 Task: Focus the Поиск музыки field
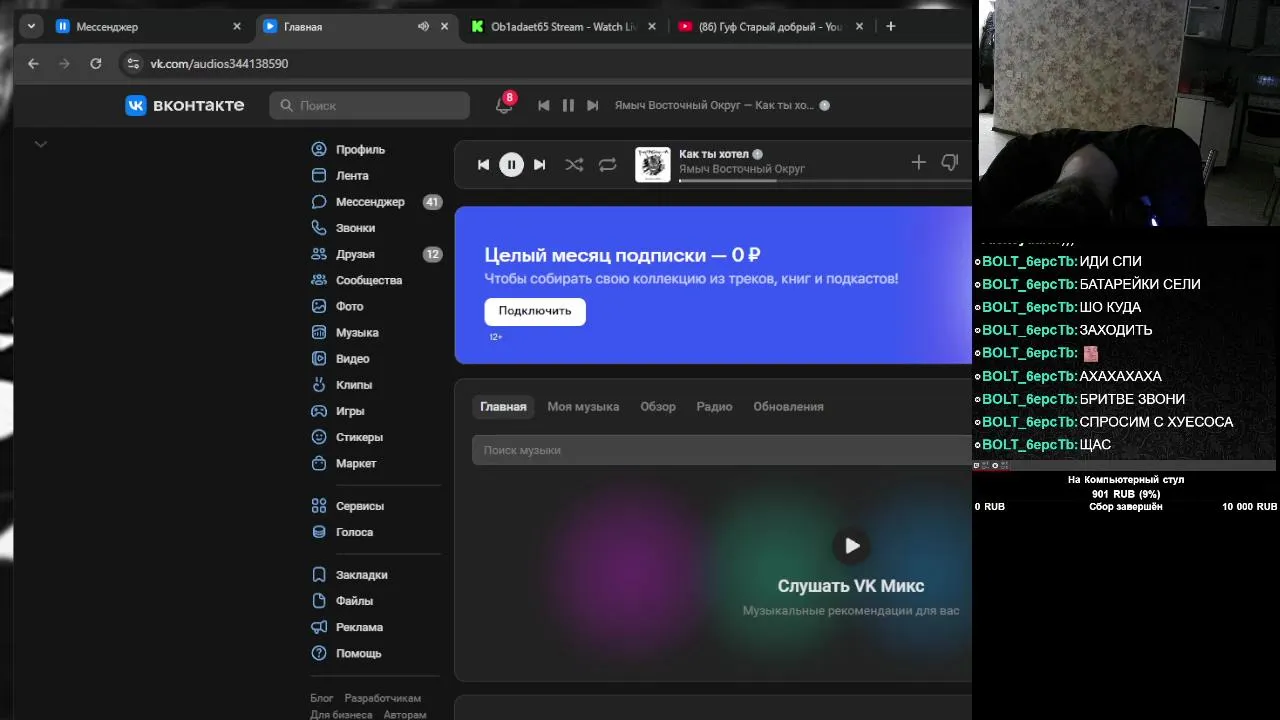click(x=722, y=451)
